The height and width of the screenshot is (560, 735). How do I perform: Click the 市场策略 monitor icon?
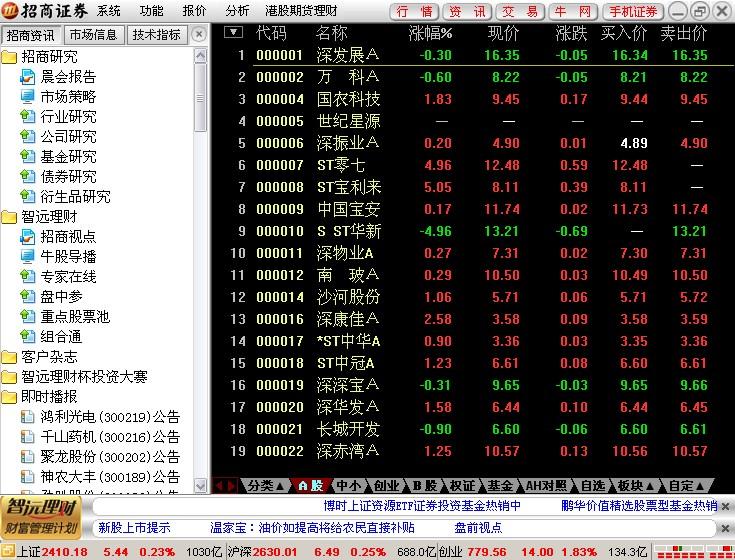(28, 97)
